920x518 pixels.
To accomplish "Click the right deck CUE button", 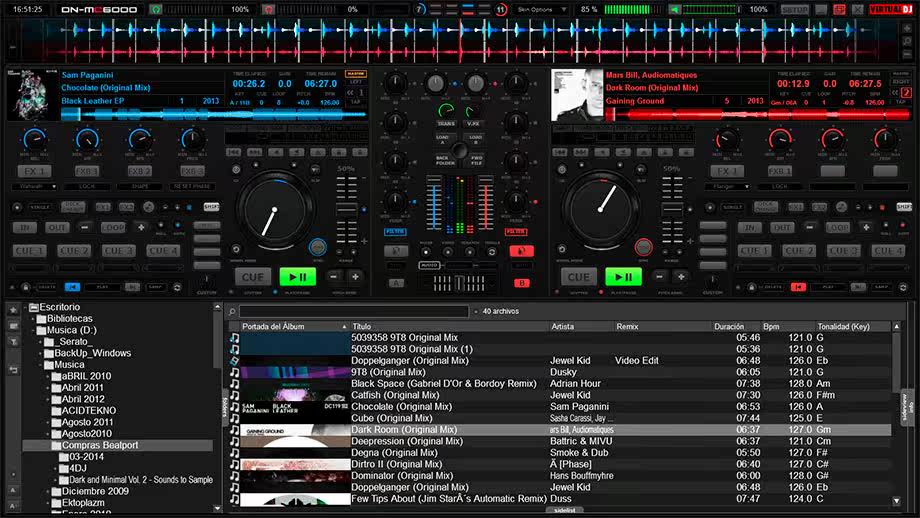I will (579, 277).
